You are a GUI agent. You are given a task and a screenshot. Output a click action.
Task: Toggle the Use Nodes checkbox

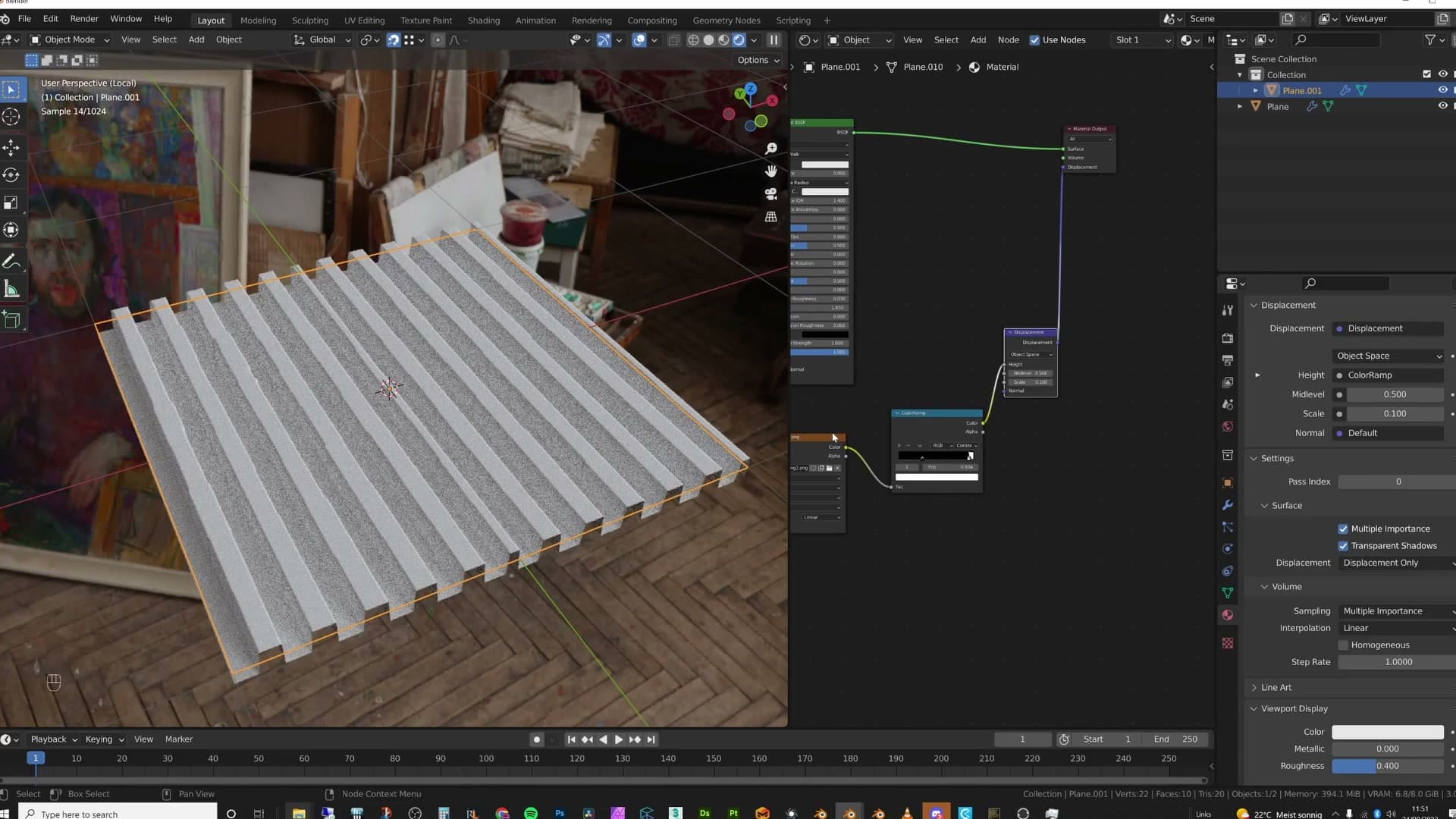coord(1034,40)
